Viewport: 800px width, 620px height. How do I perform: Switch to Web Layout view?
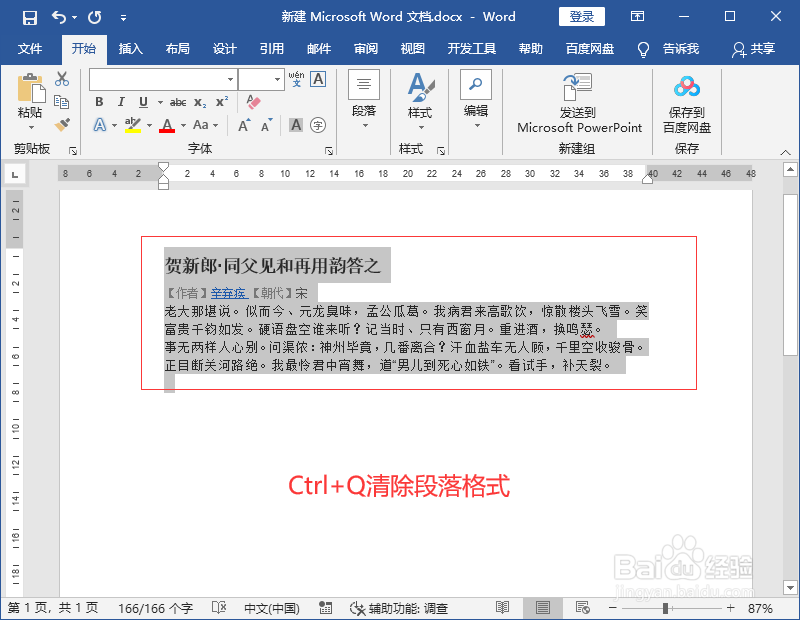[x=583, y=607]
